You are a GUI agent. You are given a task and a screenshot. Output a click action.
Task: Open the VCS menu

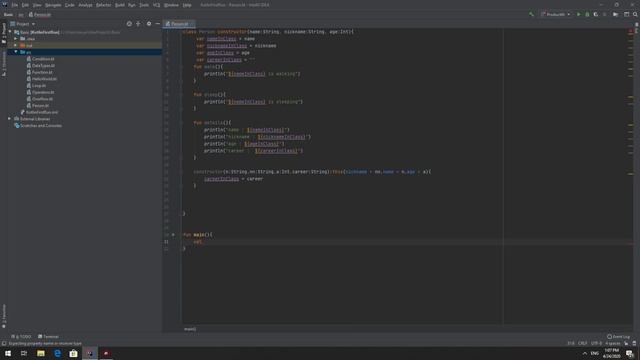click(156, 5)
